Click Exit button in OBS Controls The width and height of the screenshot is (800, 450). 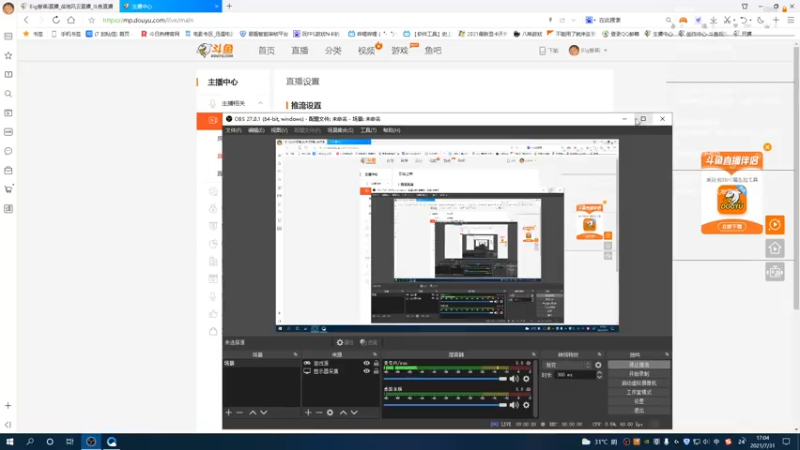click(x=639, y=411)
